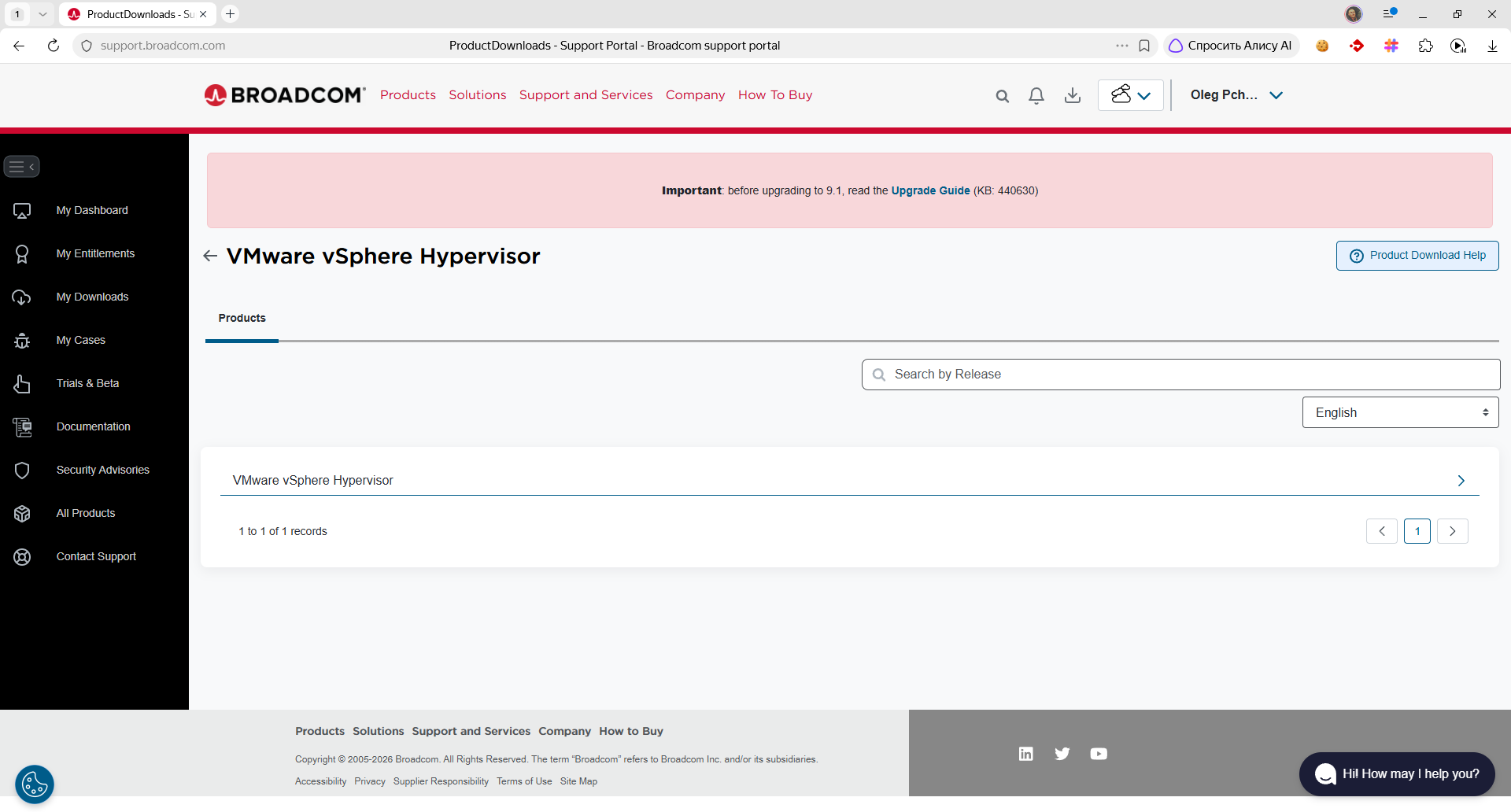Open the LinkedIn footer icon
The image size is (1511, 812).
(x=1025, y=754)
